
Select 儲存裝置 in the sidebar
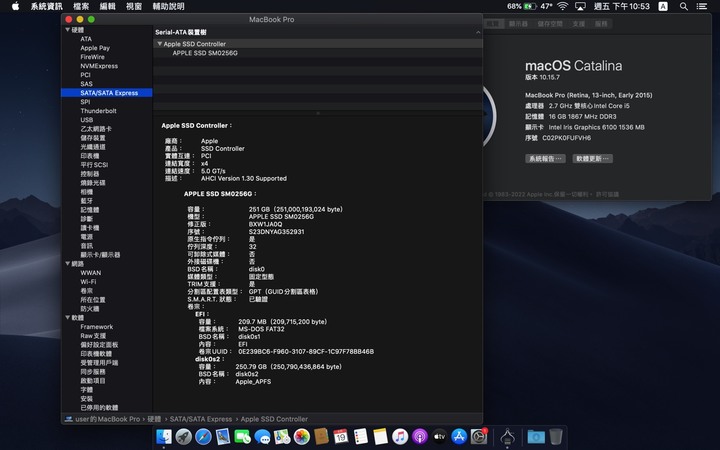click(x=93, y=138)
